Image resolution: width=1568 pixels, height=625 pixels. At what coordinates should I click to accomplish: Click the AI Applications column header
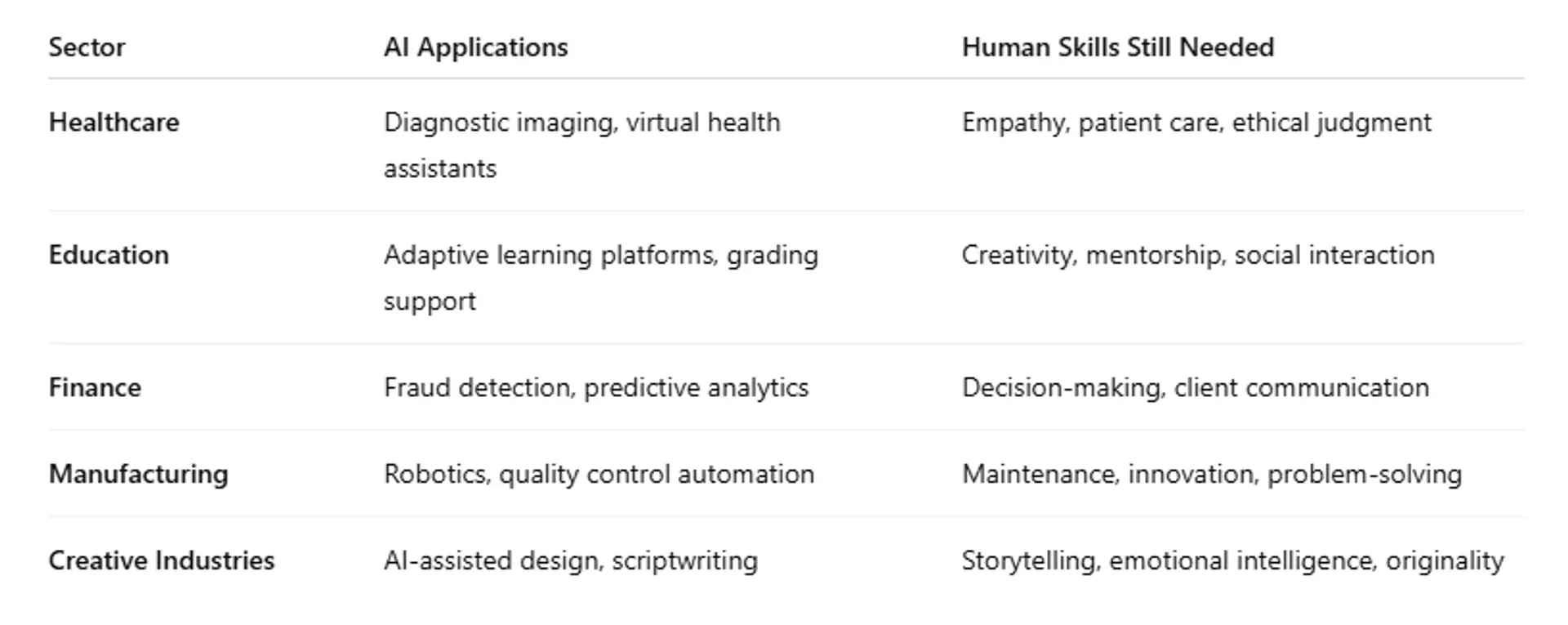(x=475, y=47)
